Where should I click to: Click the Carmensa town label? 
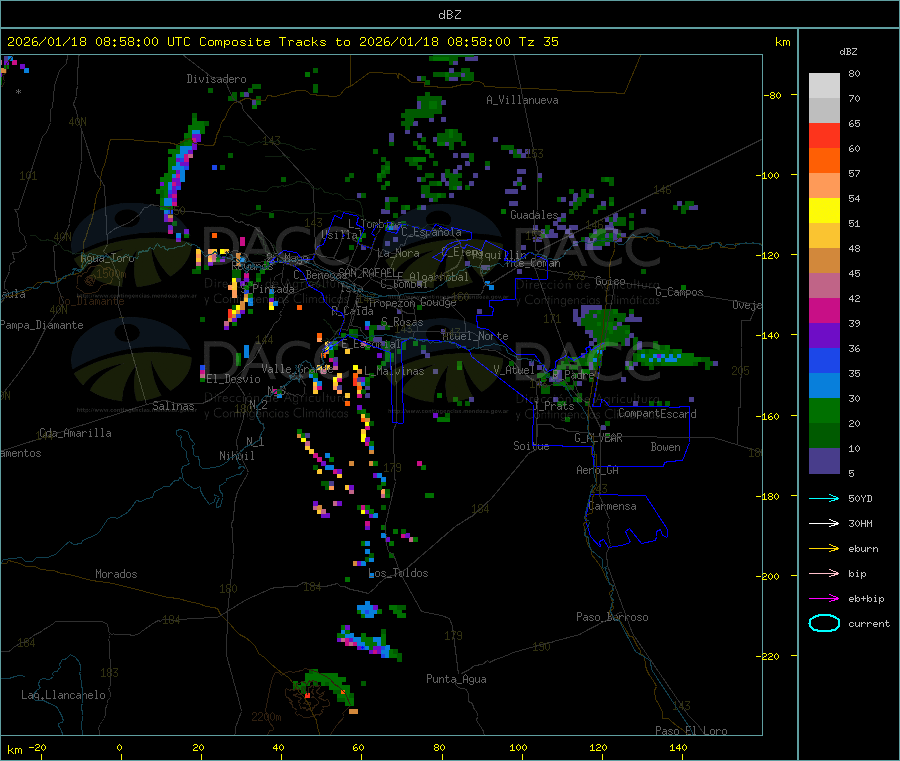click(x=612, y=506)
